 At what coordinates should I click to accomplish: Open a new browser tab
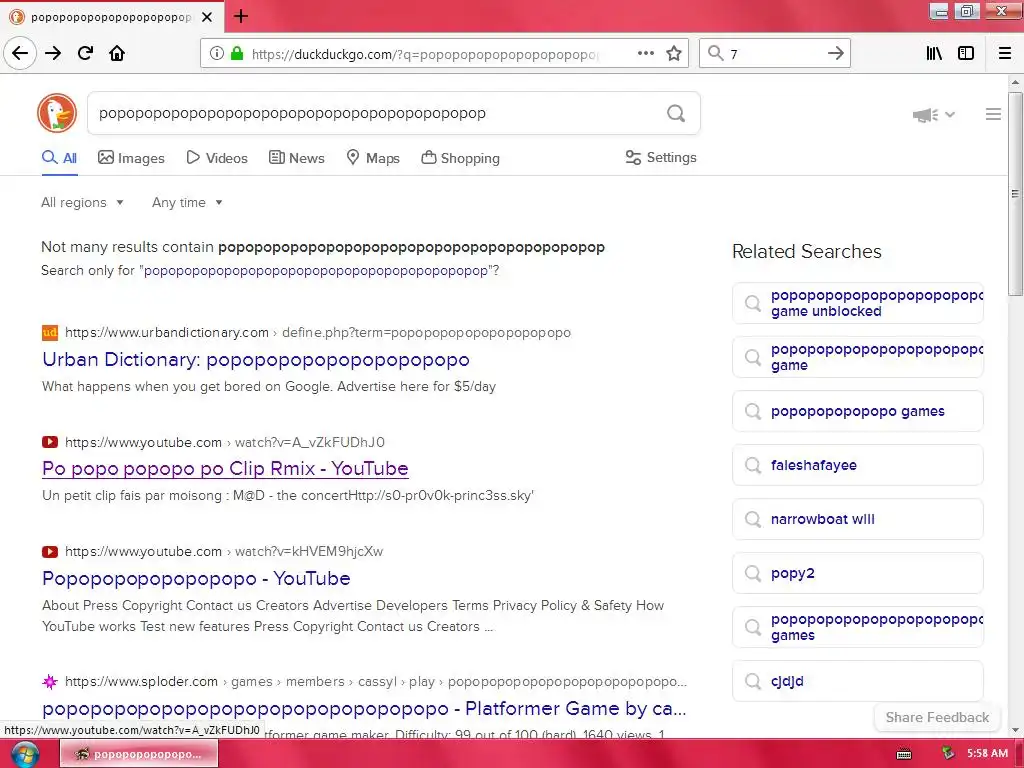240,16
